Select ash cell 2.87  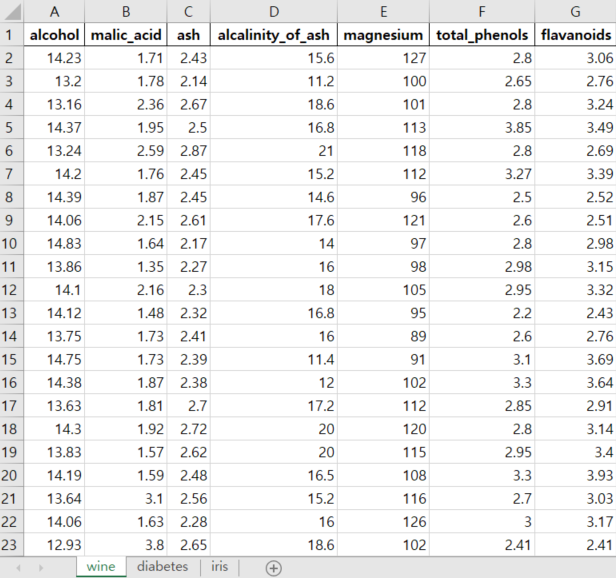tap(189, 151)
